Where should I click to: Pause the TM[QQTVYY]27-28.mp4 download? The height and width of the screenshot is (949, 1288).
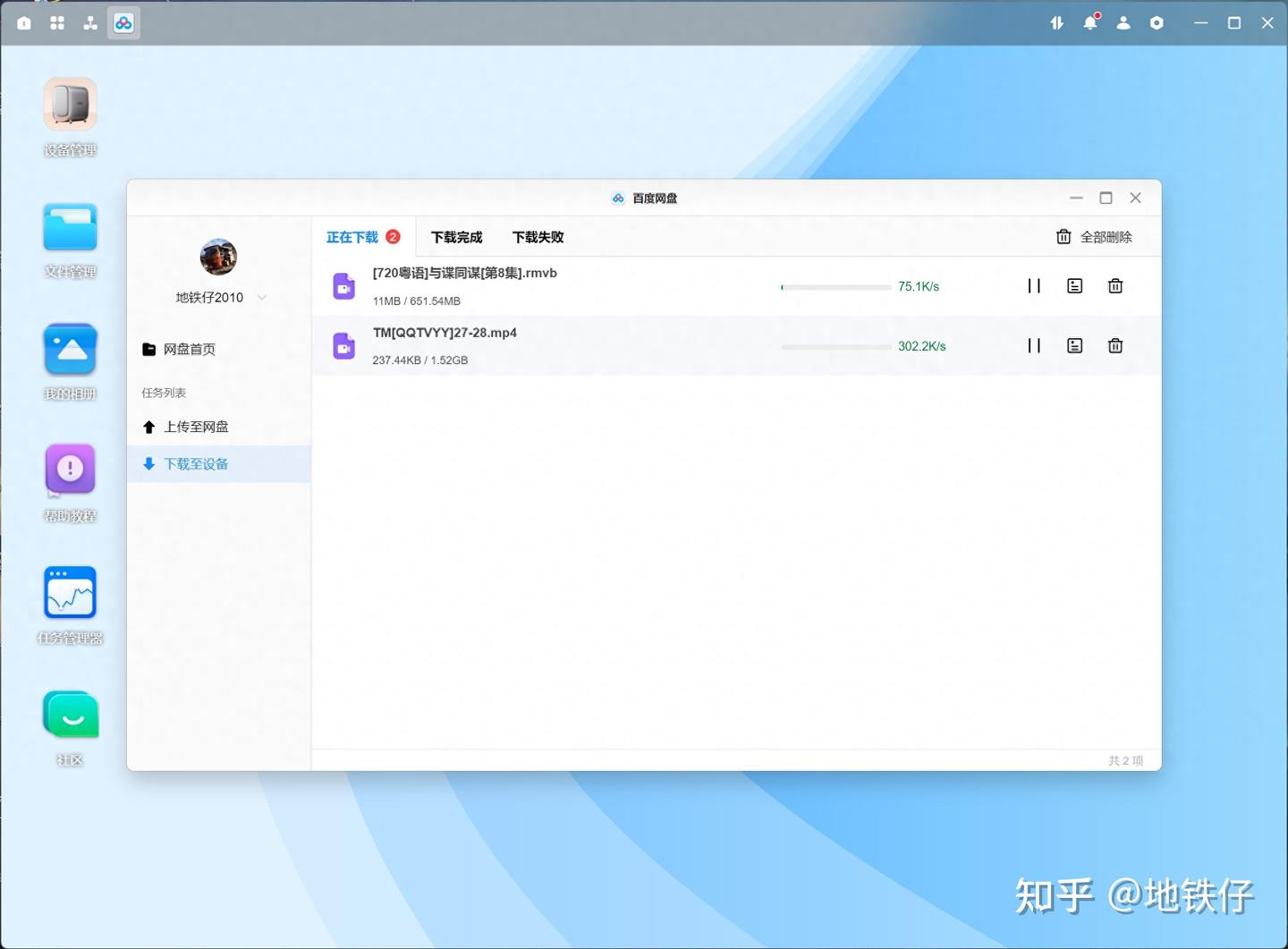1034,346
